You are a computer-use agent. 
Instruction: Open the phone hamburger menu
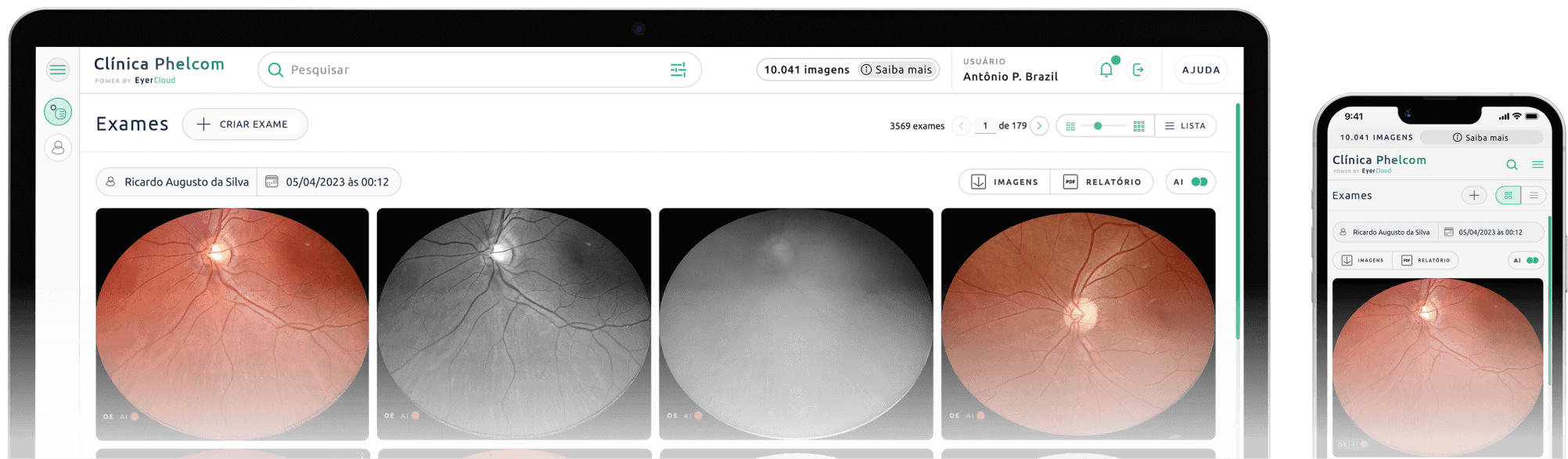pyautogui.click(x=1537, y=164)
